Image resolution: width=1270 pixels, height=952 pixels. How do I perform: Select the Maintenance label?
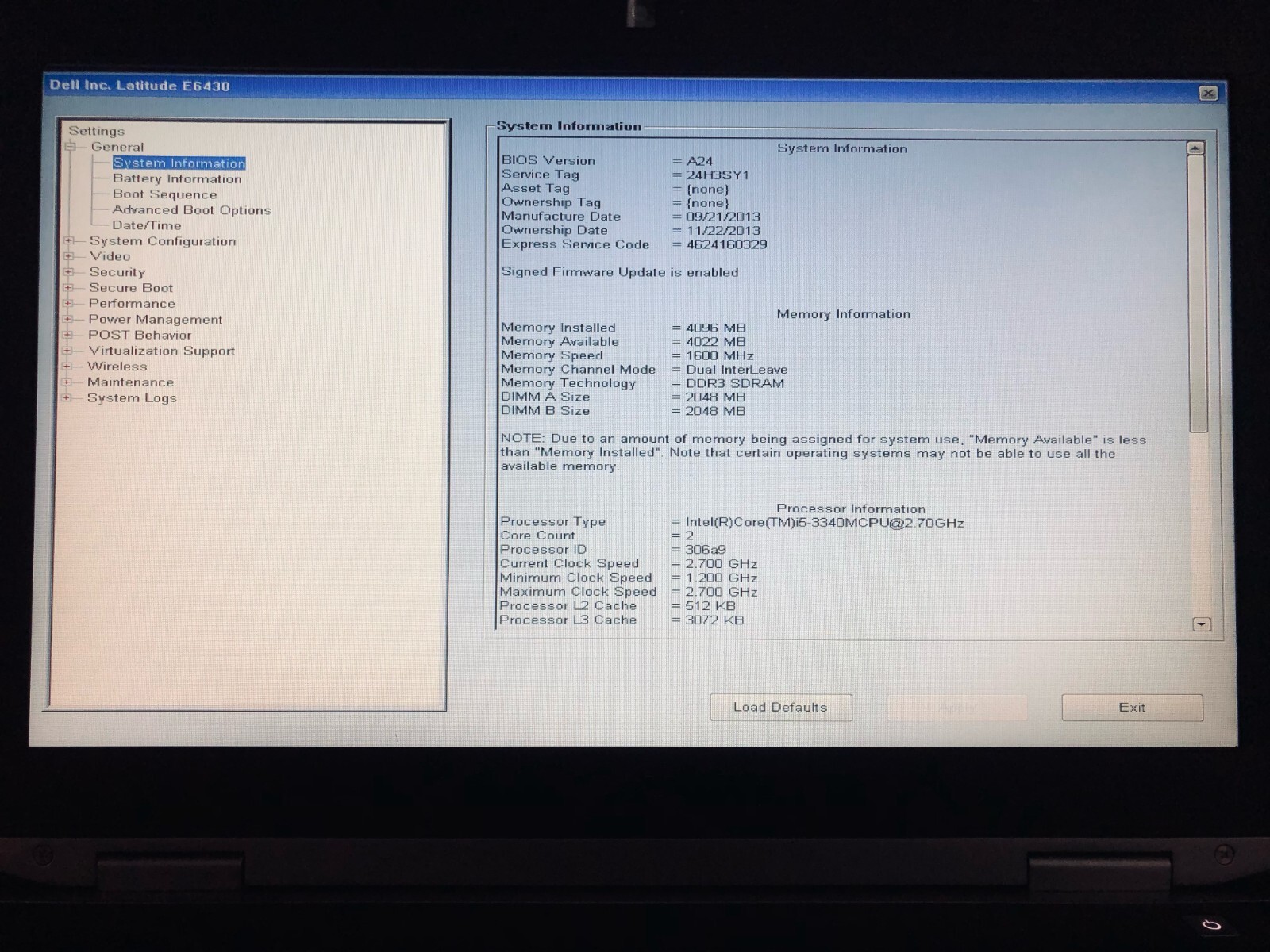pos(130,382)
